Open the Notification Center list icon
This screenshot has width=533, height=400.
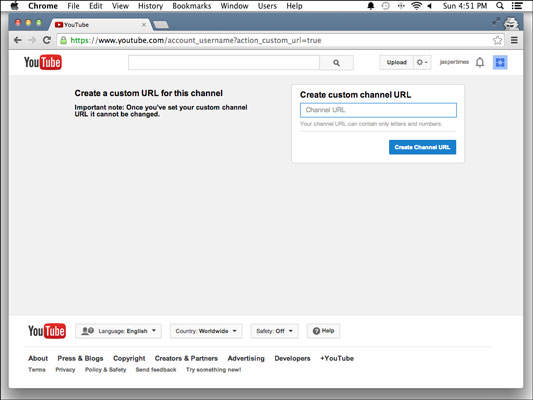pos(517,6)
